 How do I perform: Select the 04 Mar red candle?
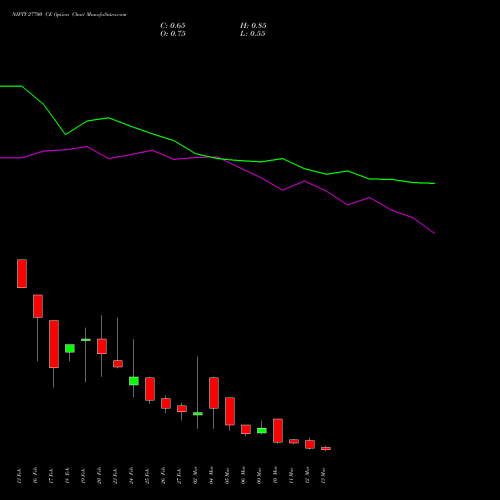tap(214, 393)
